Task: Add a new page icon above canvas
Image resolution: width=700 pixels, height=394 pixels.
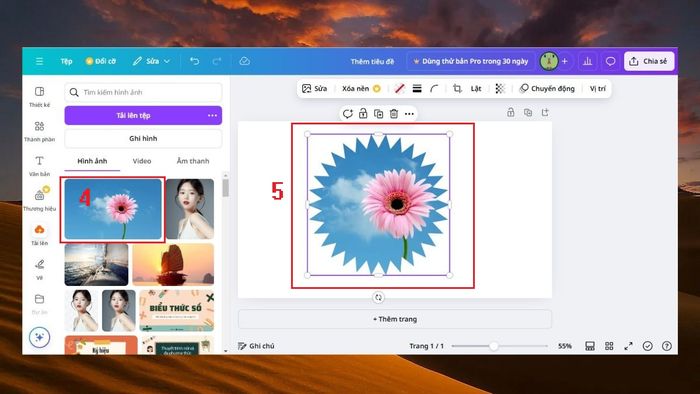Action: (545, 112)
